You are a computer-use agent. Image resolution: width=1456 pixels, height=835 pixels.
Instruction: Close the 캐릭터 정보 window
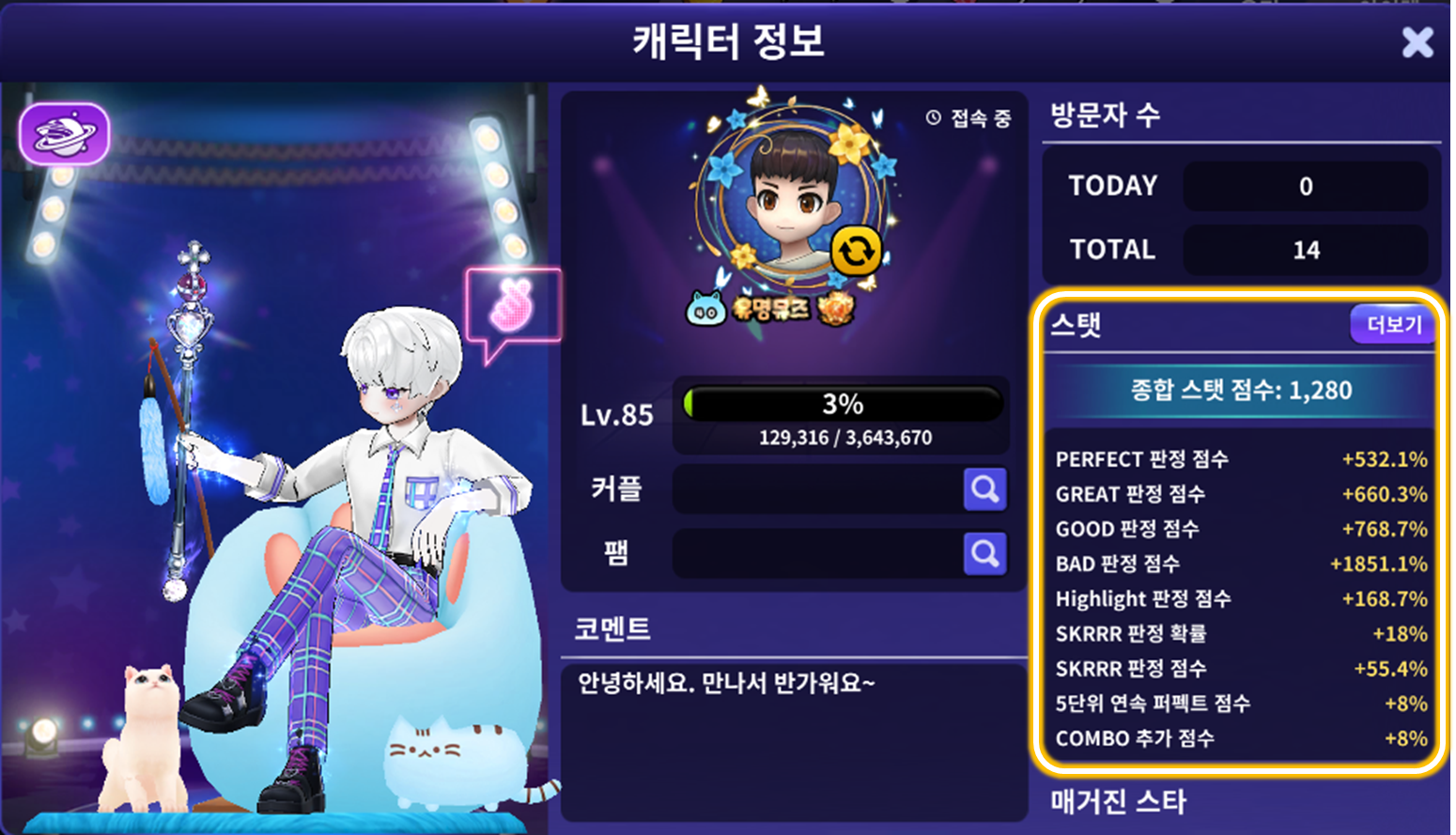coord(1417,42)
